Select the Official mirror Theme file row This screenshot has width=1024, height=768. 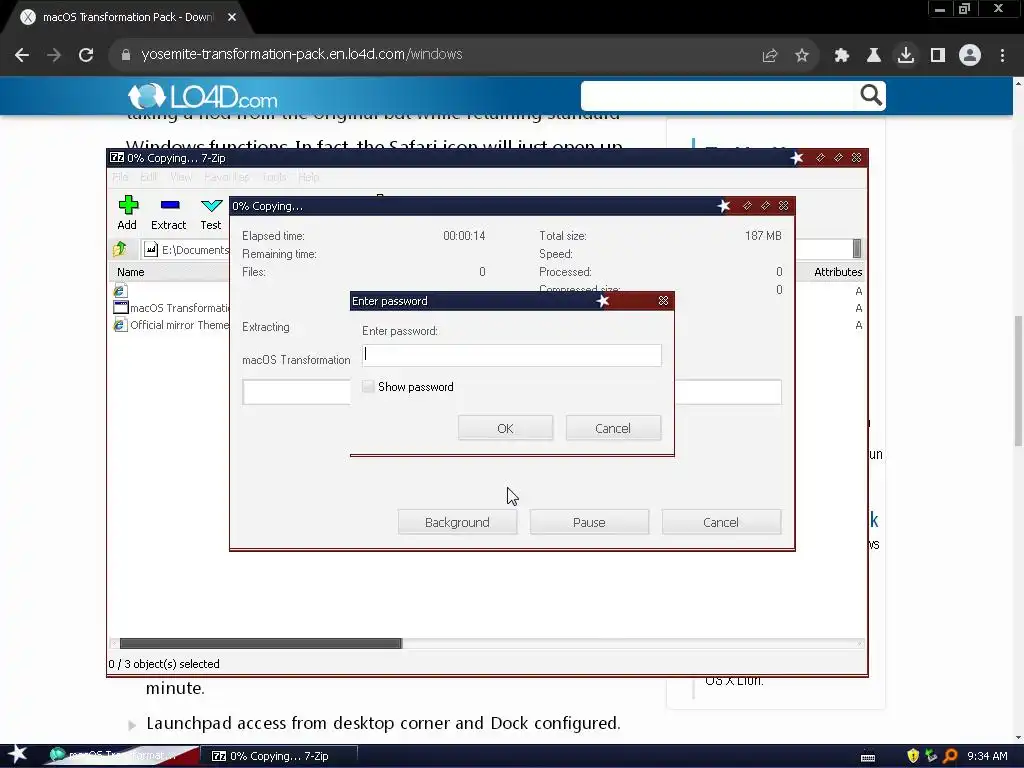(x=172, y=325)
